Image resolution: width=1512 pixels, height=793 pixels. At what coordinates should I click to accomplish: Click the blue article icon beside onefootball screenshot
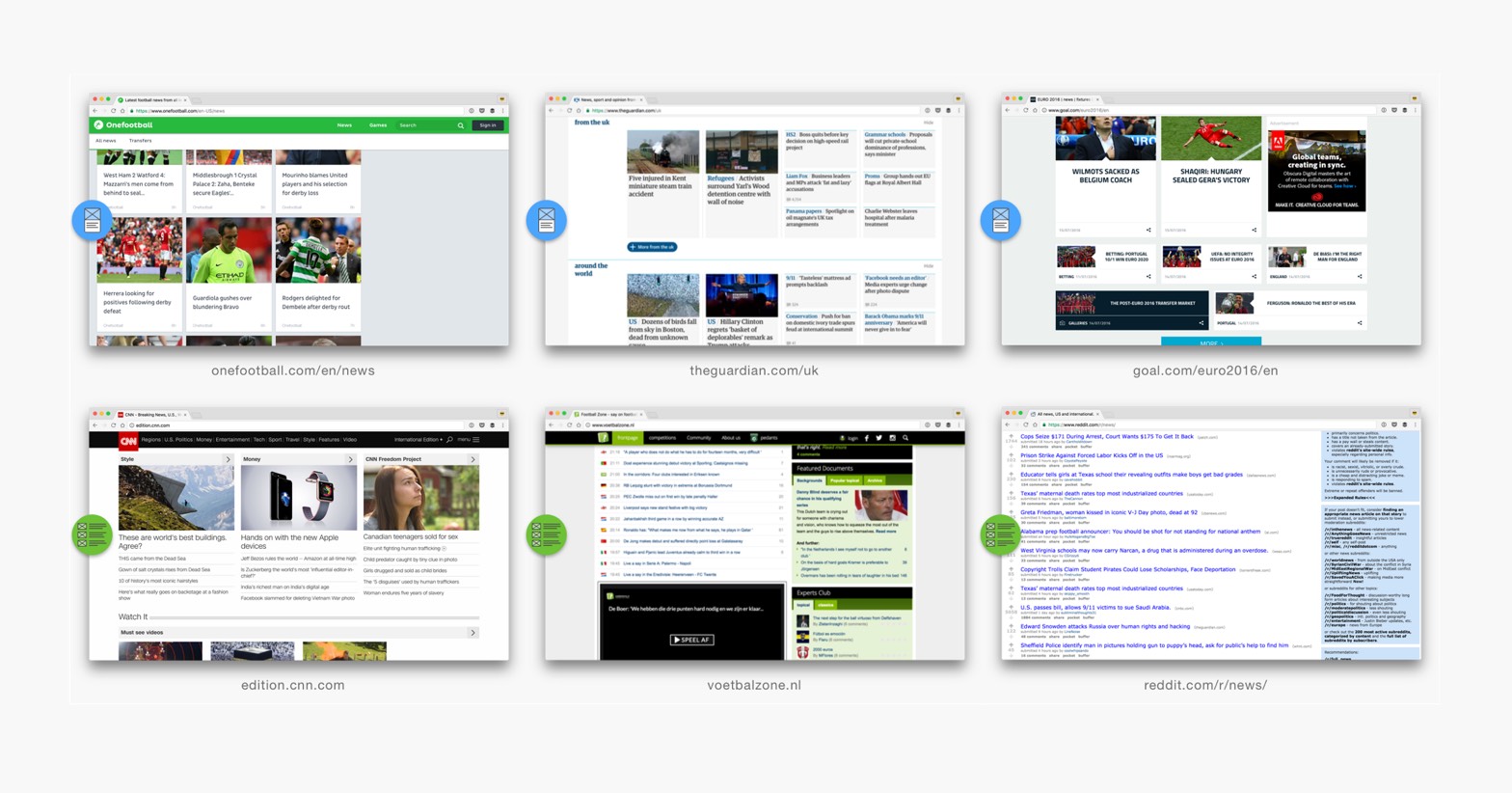pos(93,221)
